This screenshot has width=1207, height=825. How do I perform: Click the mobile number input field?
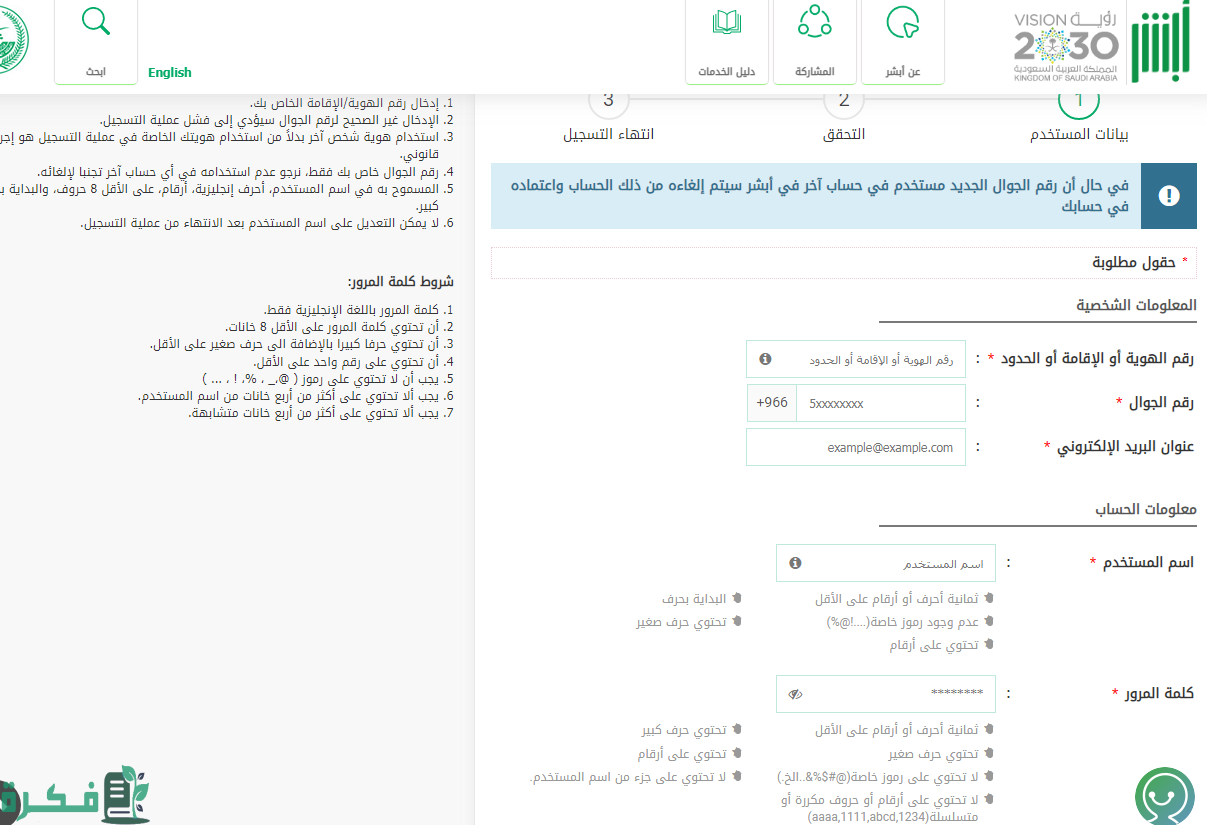(x=880, y=403)
